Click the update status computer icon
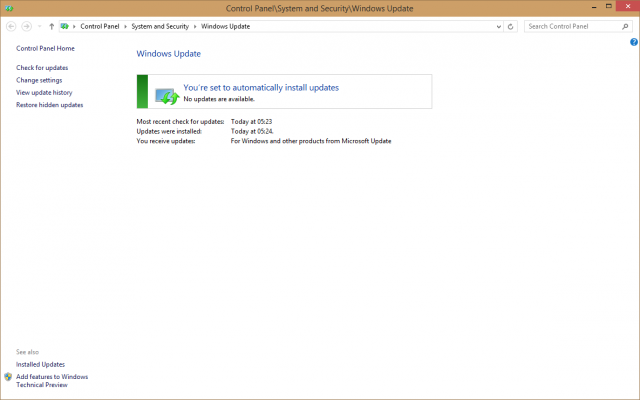This screenshot has width=640, height=400. 167,96
